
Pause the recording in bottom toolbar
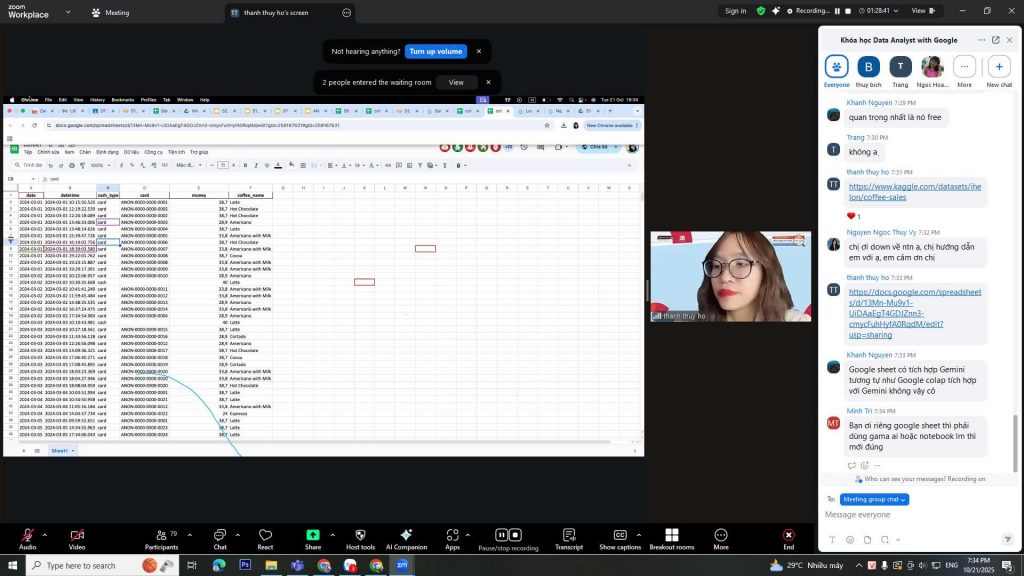(x=502, y=535)
